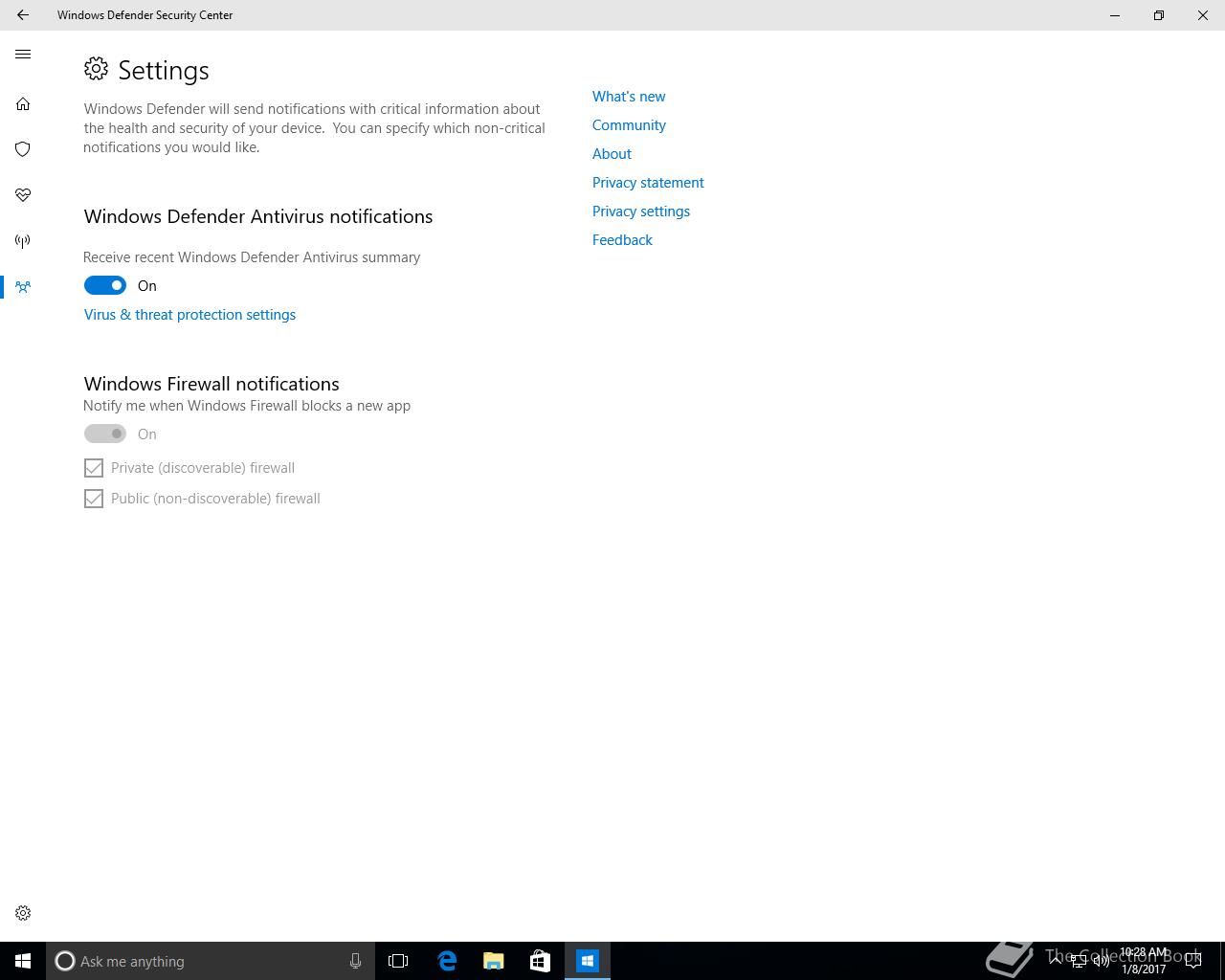
Task: Open File Explorer from taskbar
Action: [493, 961]
